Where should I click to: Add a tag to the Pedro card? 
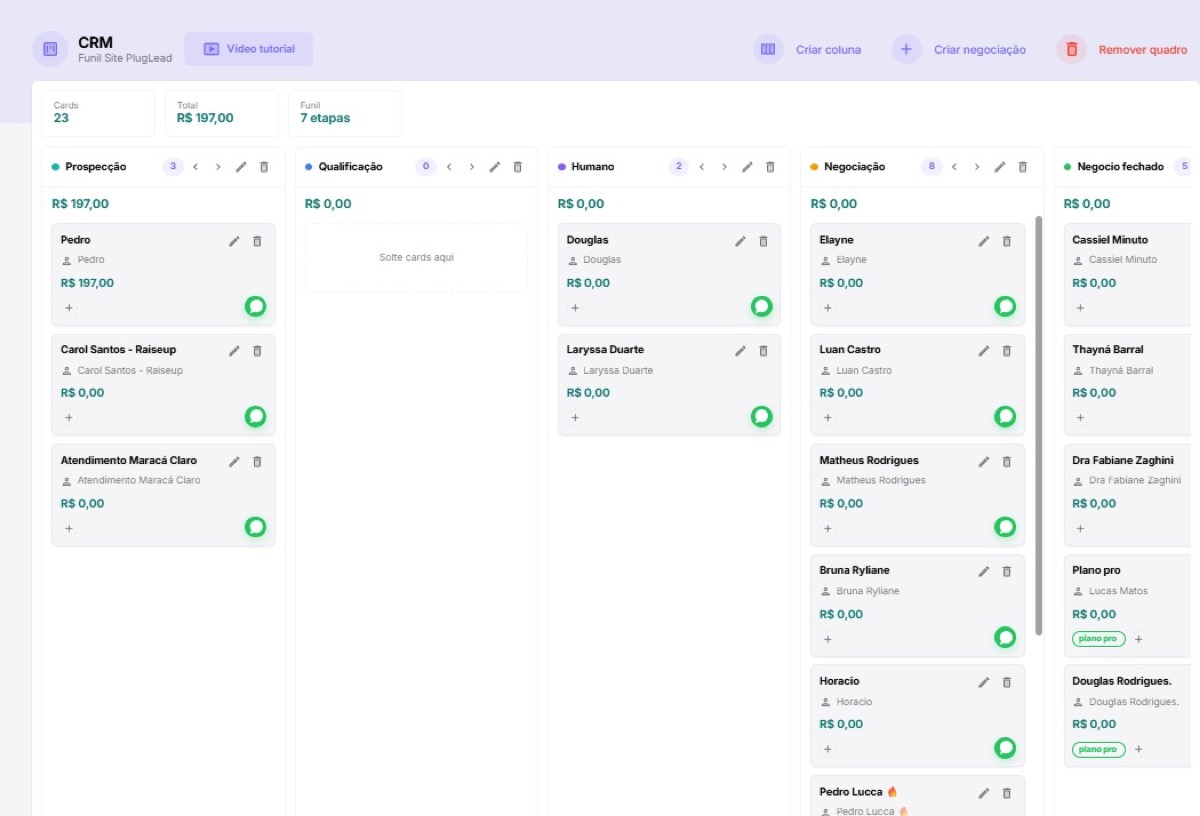[x=69, y=308]
